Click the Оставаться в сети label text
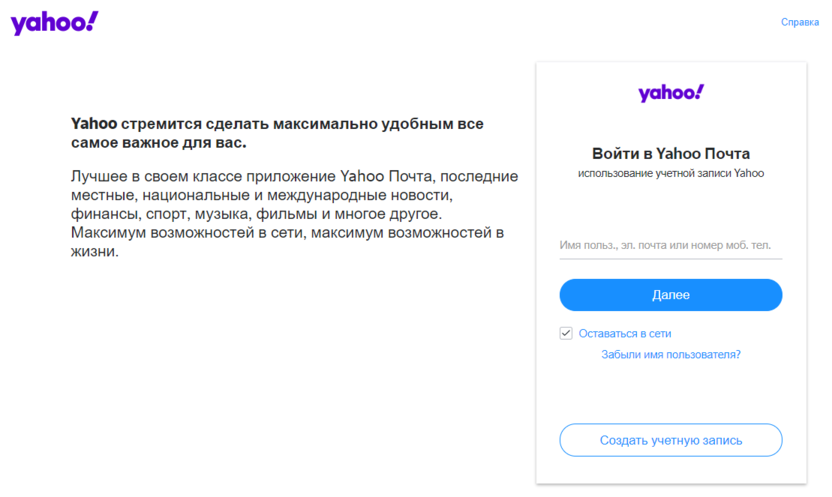 624,333
